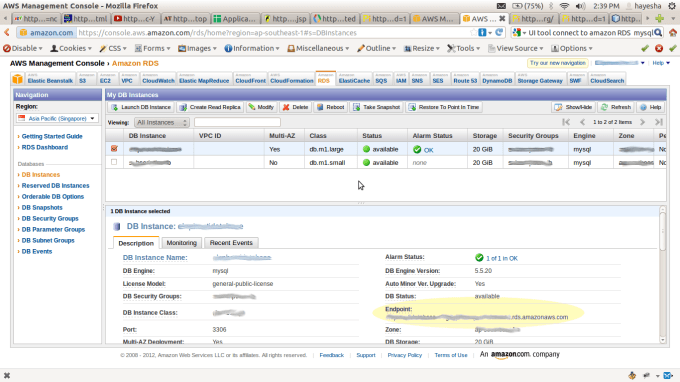Viewport: 680px width, 382px height.
Task: Click the browser back arrow
Action: click(7, 33)
